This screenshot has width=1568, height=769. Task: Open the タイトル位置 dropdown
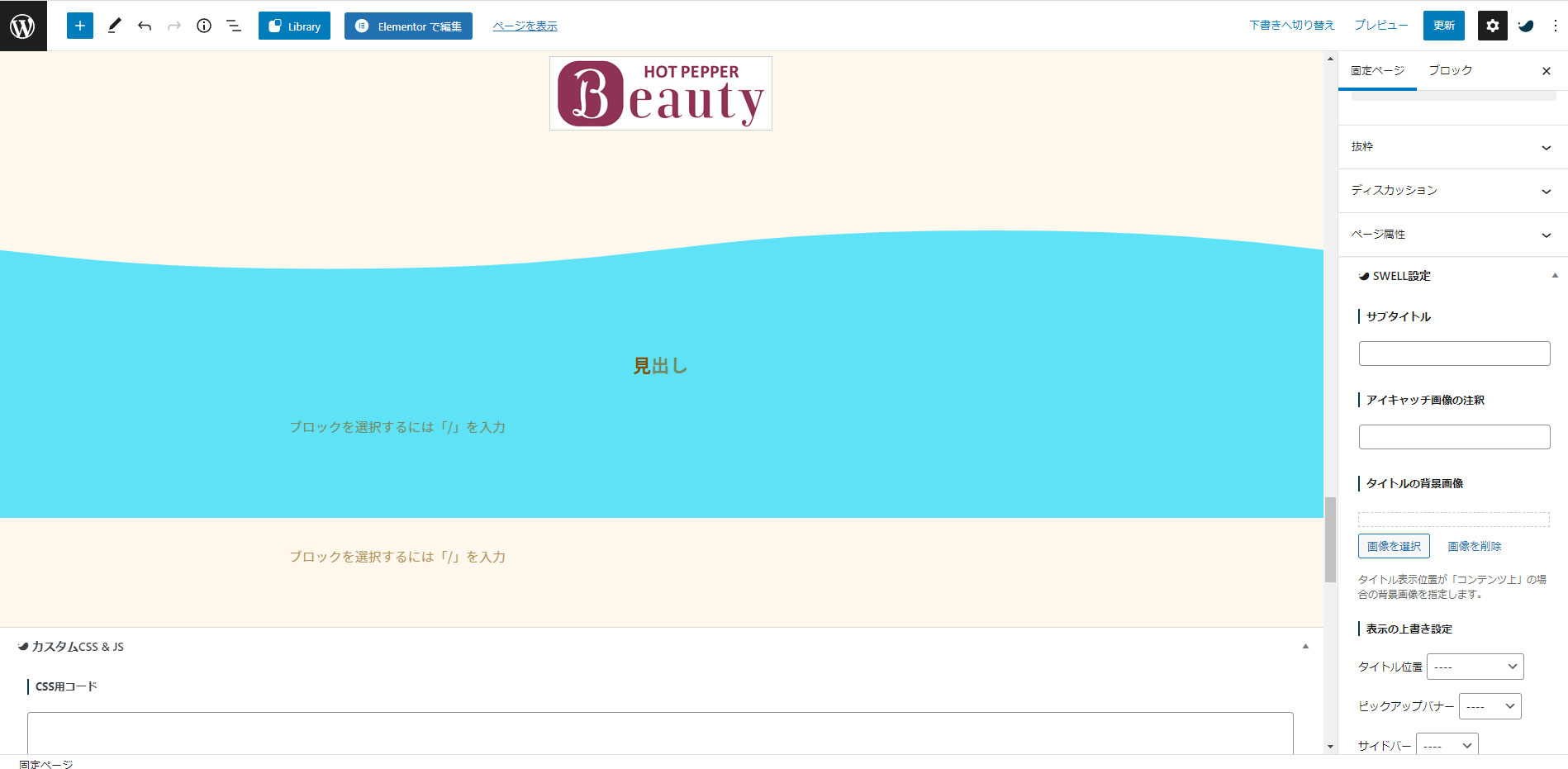tap(1475, 667)
